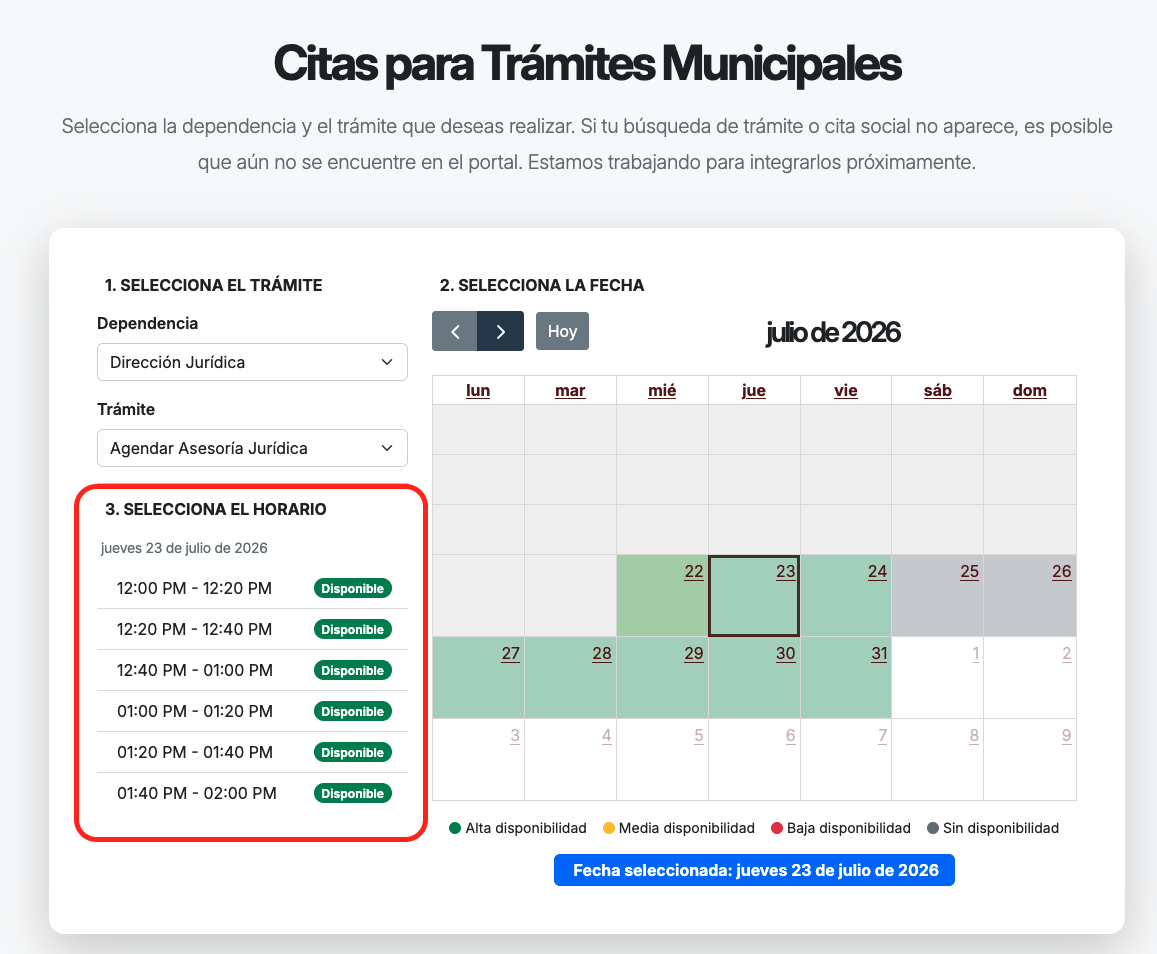This screenshot has width=1157, height=954.
Task: Click Disponible badge for 01:20 PM slot
Action: tap(353, 753)
